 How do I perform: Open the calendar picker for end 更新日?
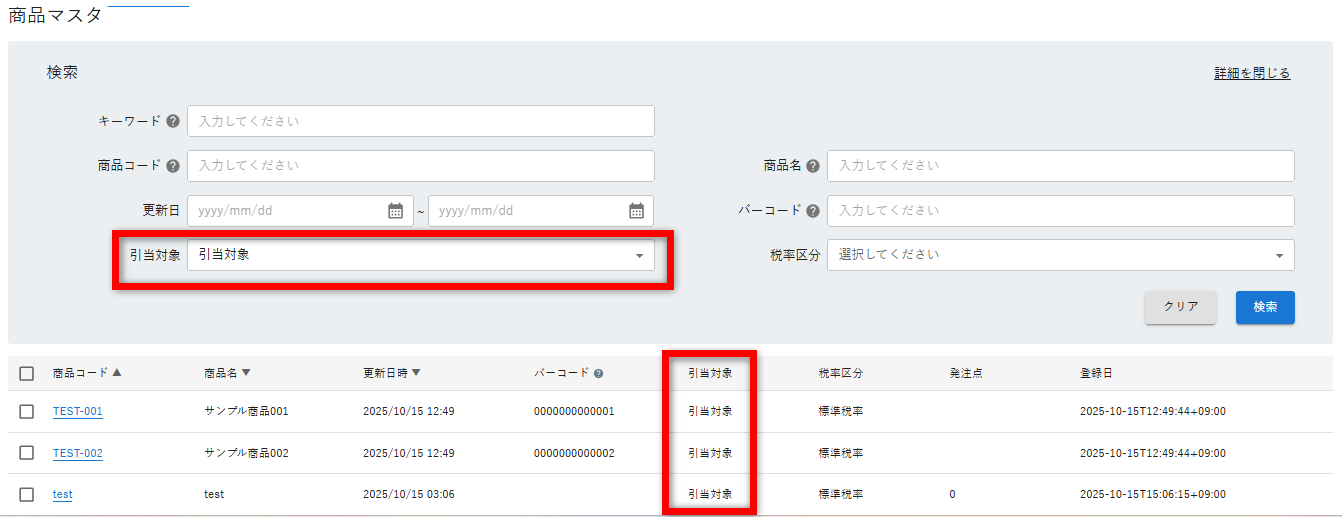(x=636, y=211)
